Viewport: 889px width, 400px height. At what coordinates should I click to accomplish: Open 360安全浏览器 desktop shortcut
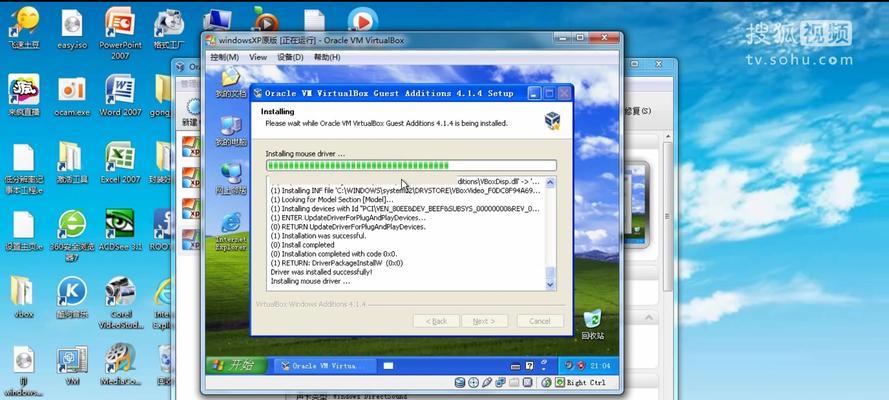73,236
